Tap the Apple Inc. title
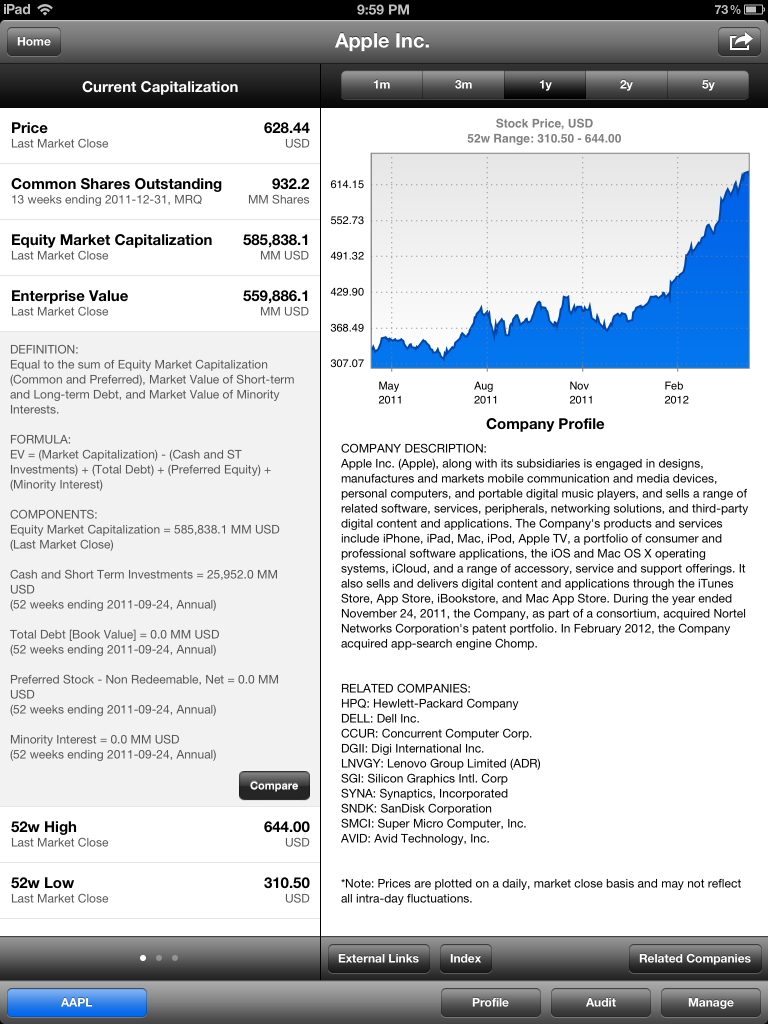Screen dimensions: 768x1024 pyautogui.click(x=383, y=41)
